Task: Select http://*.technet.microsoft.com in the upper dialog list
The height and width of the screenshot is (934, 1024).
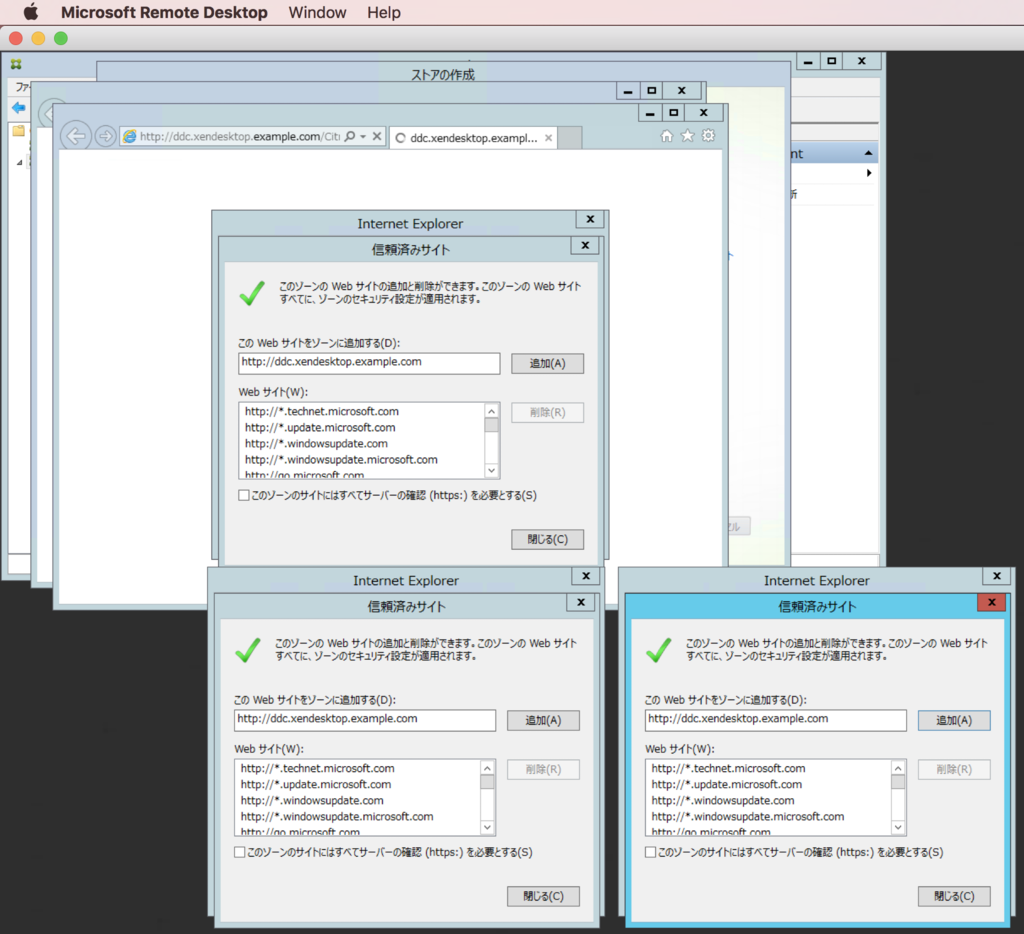Action: 321,411
